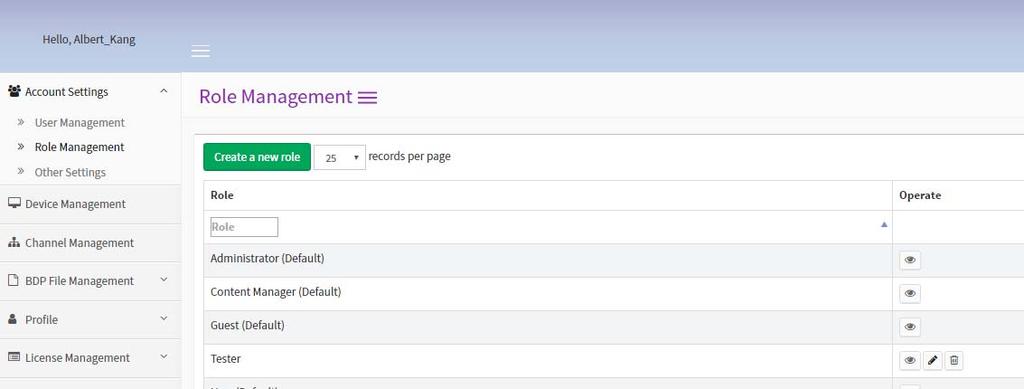1024x389 pixels.
Task: Expand BDP File Management chevron
Action: [164, 279]
